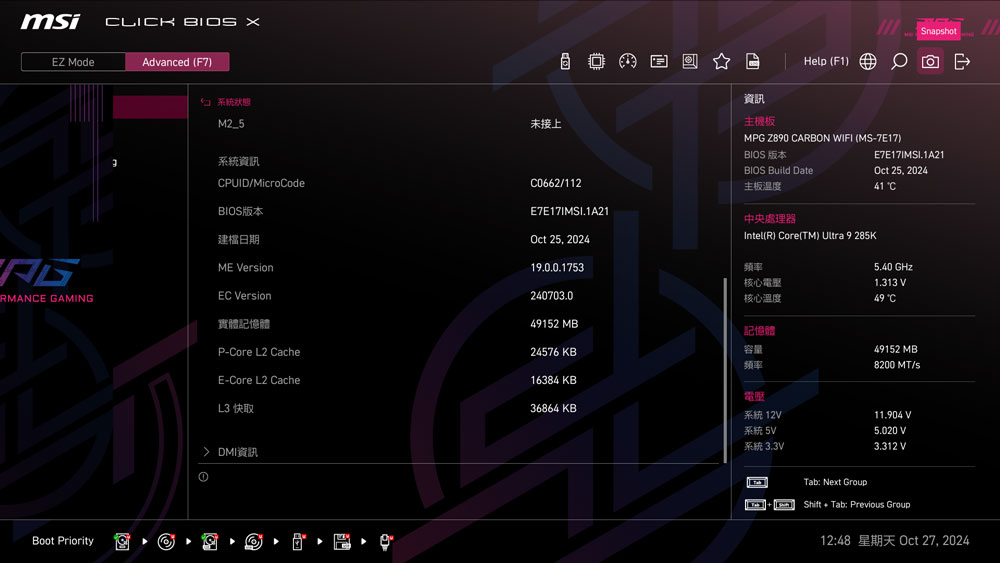This screenshot has height=563, width=1000.
Task: Click the C0662/112 value
Action: [555, 183]
